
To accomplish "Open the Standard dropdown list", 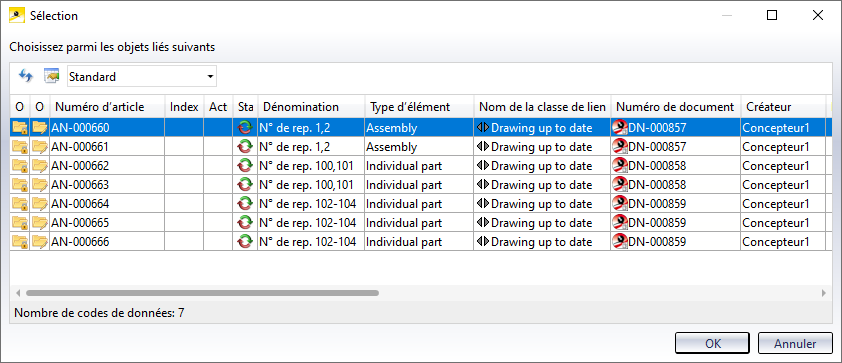I will click(x=142, y=77).
